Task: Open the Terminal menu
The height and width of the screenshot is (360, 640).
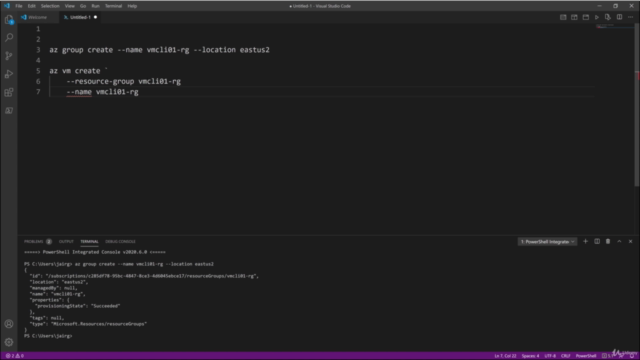Action: [x=113, y=6]
